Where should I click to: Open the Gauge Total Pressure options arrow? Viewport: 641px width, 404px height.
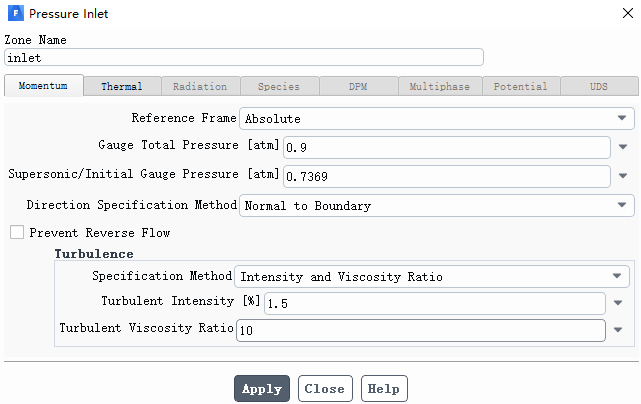(x=623, y=147)
